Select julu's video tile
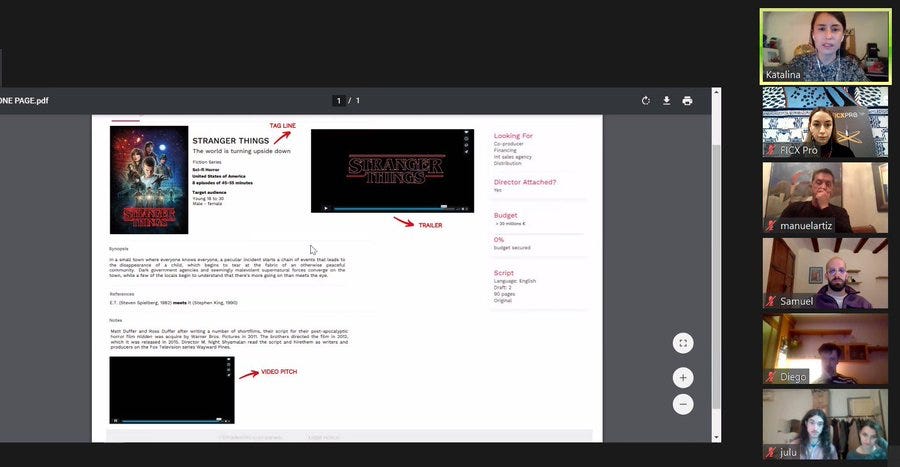The image size is (900, 467). 825,425
